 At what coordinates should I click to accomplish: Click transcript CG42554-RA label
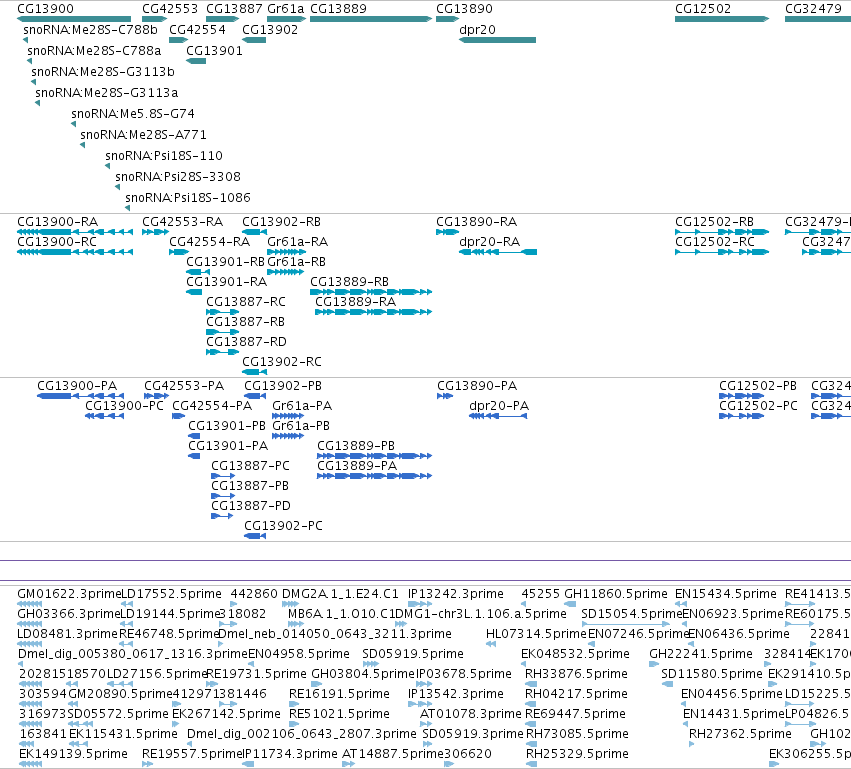[209, 241]
